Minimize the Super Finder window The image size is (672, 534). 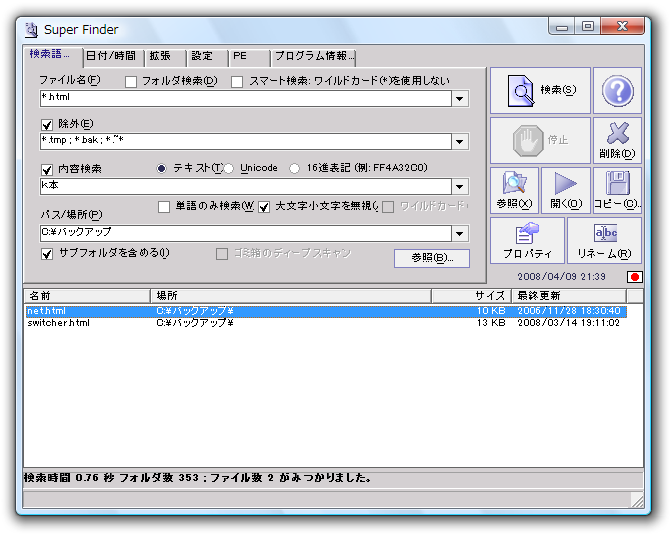[562, 27]
